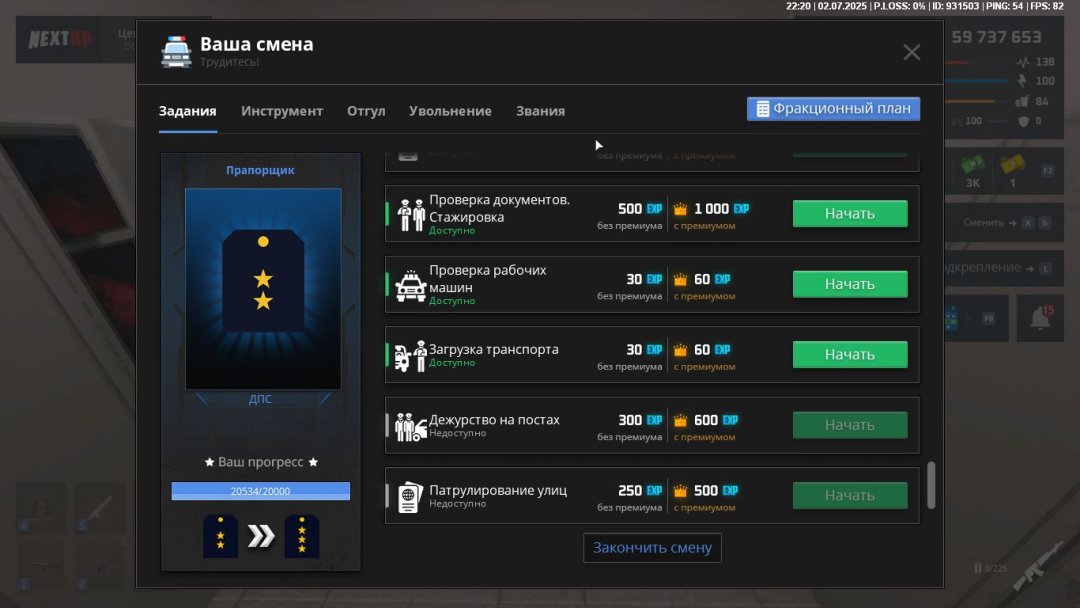Image resolution: width=1080 pixels, height=608 pixels.
Task: Click the Дежурство на постах title
Action: click(x=495, y=419)
